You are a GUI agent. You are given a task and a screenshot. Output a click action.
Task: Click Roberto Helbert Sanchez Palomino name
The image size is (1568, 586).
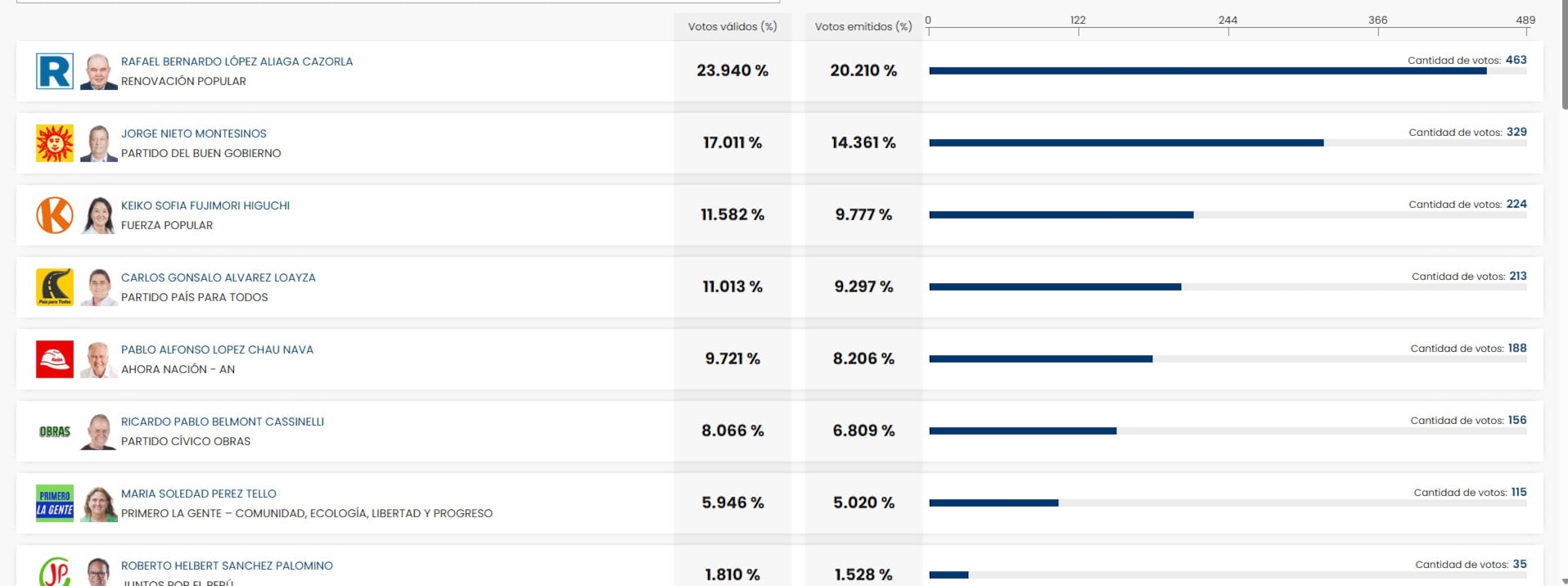pos(227,566)
